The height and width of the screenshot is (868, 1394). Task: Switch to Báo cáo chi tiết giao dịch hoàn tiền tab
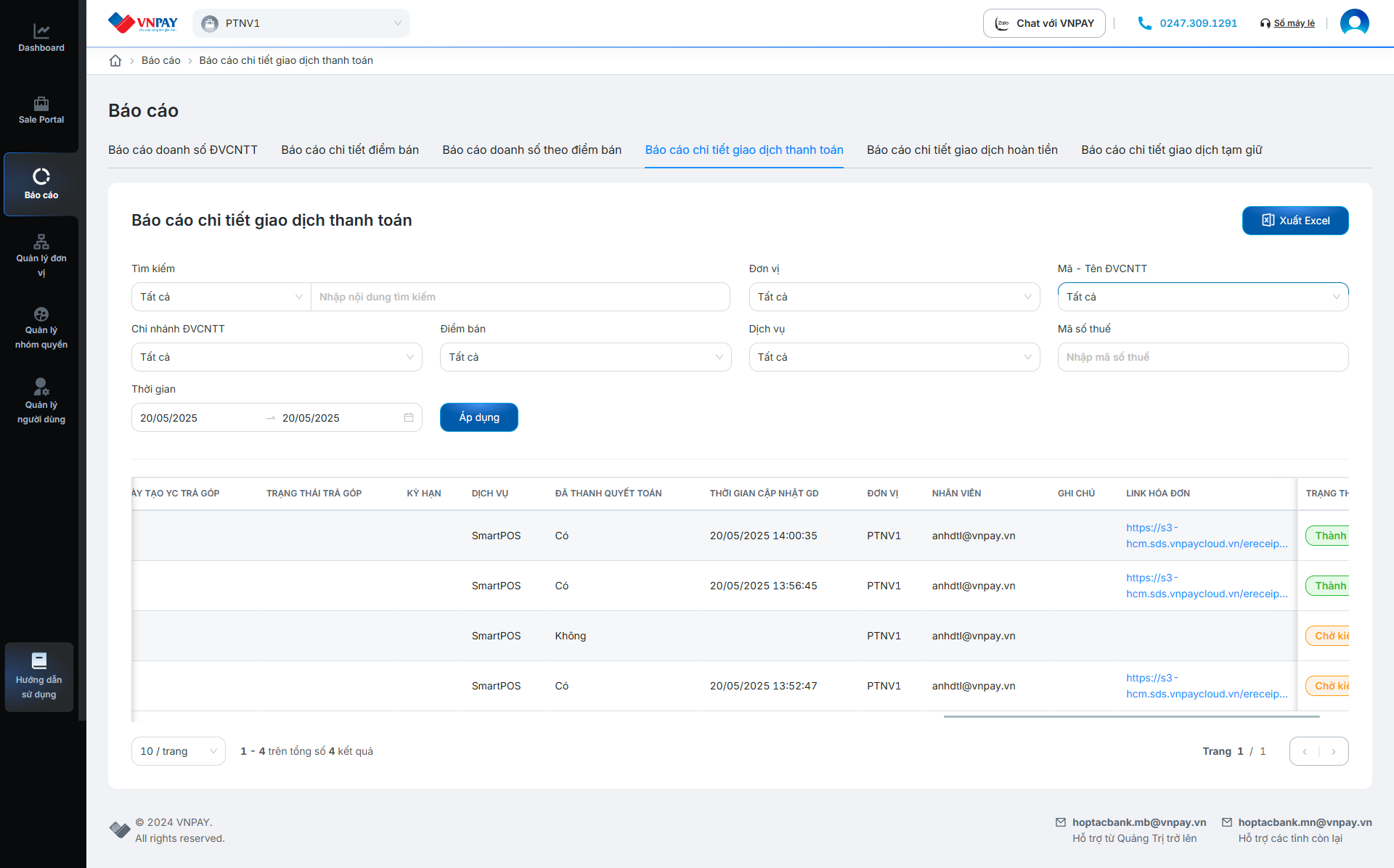click(x=962, y=150)
